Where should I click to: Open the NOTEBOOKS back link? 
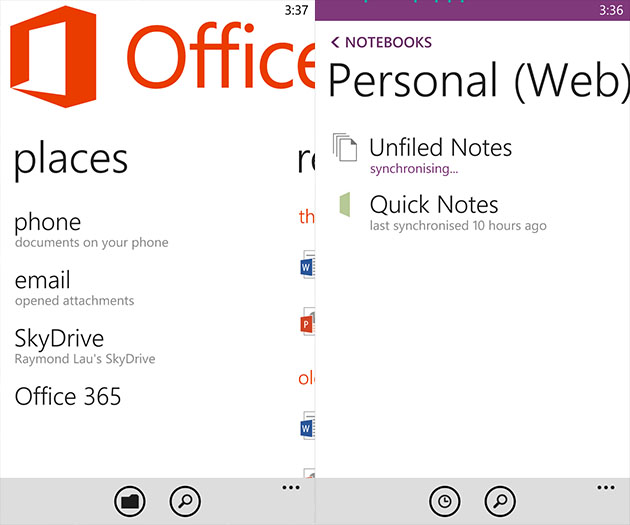tap(381, 42)
